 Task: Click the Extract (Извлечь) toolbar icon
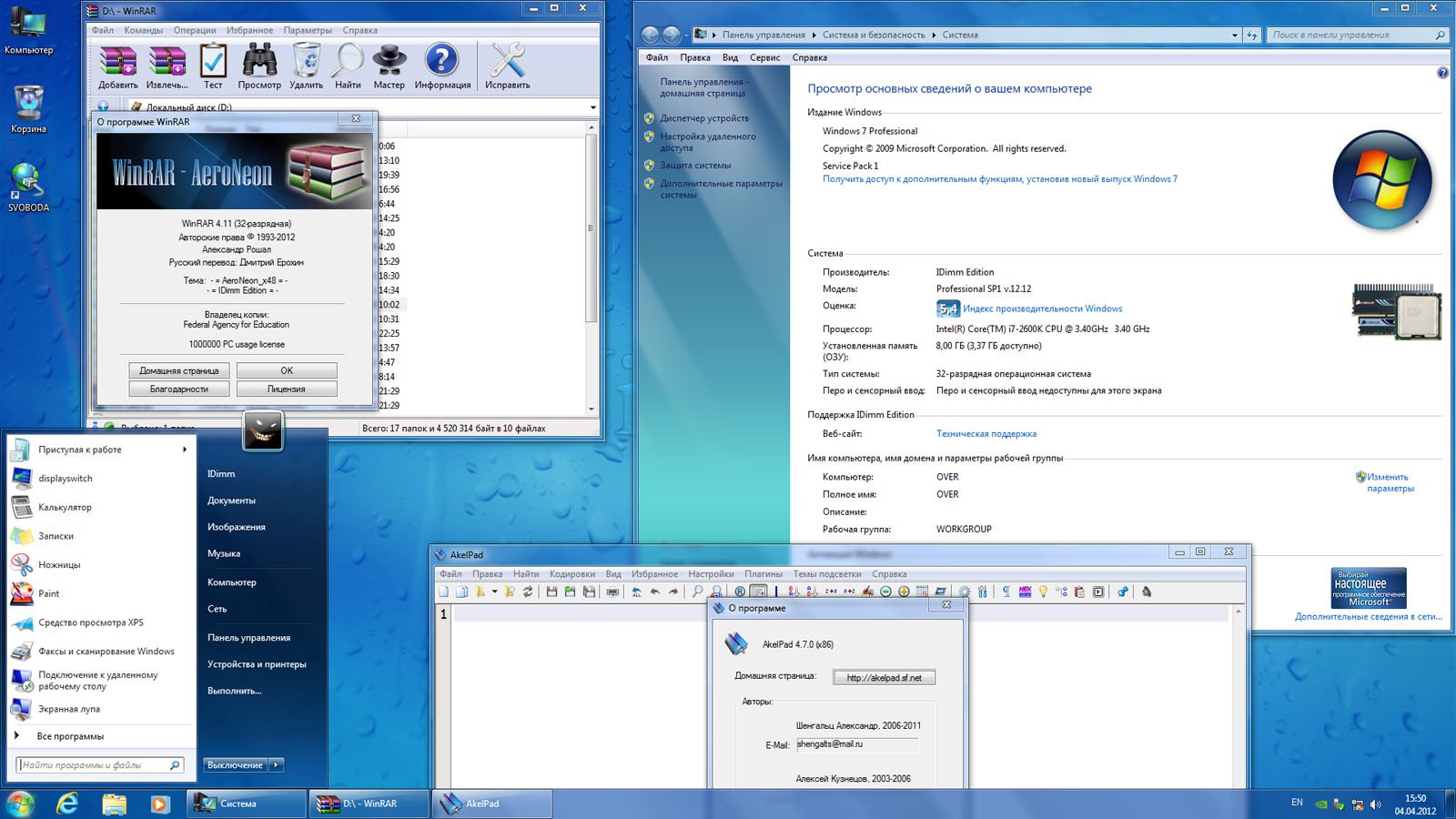(x=167, y=66)
